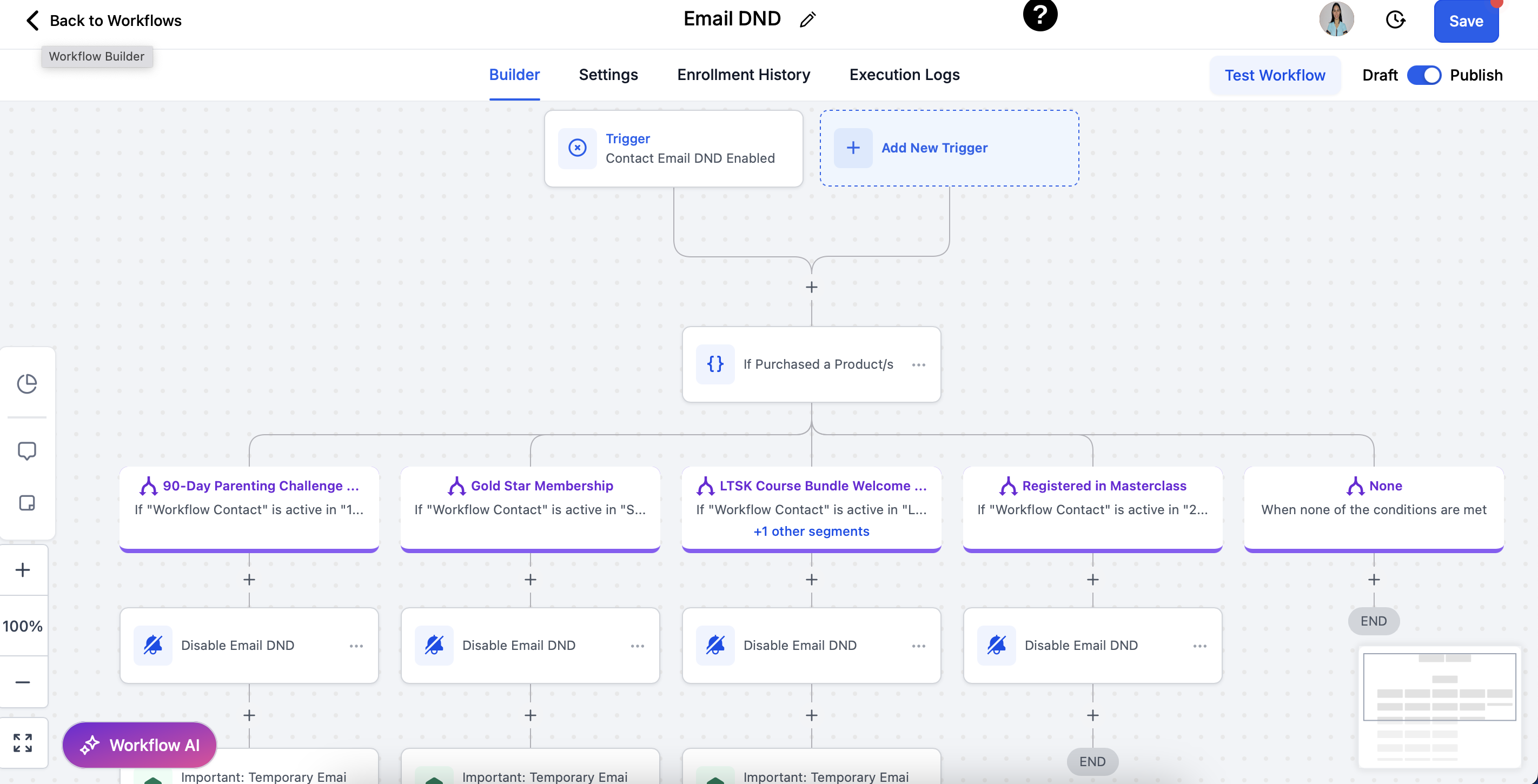
Task: Switch to the Settings tab
Action: point(608,75)
